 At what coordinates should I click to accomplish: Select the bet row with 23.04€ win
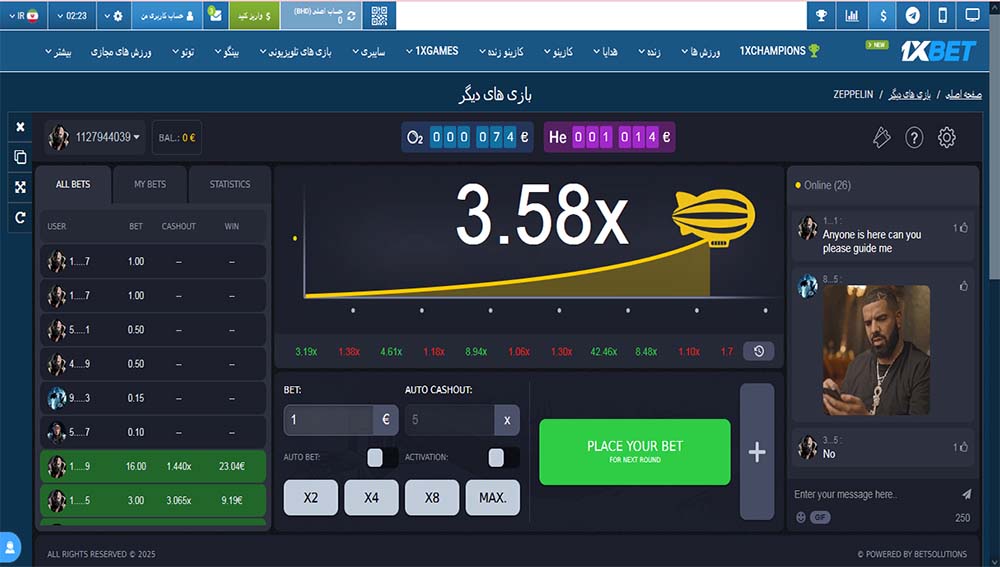pos(153,466)
